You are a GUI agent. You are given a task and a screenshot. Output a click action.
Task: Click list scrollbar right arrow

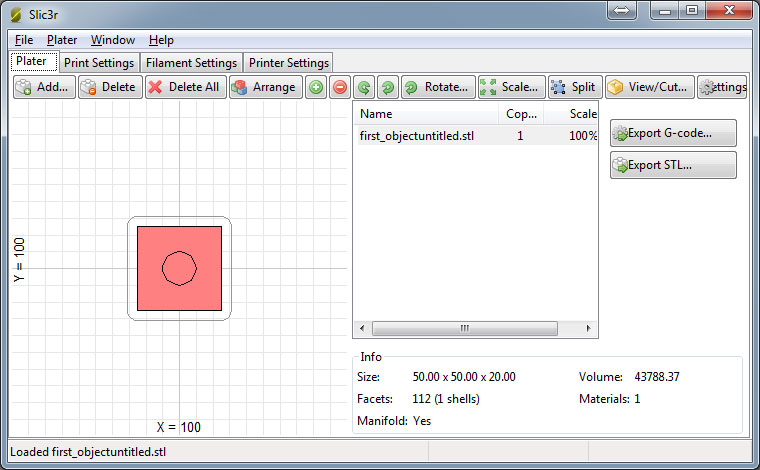click(588, 328)
